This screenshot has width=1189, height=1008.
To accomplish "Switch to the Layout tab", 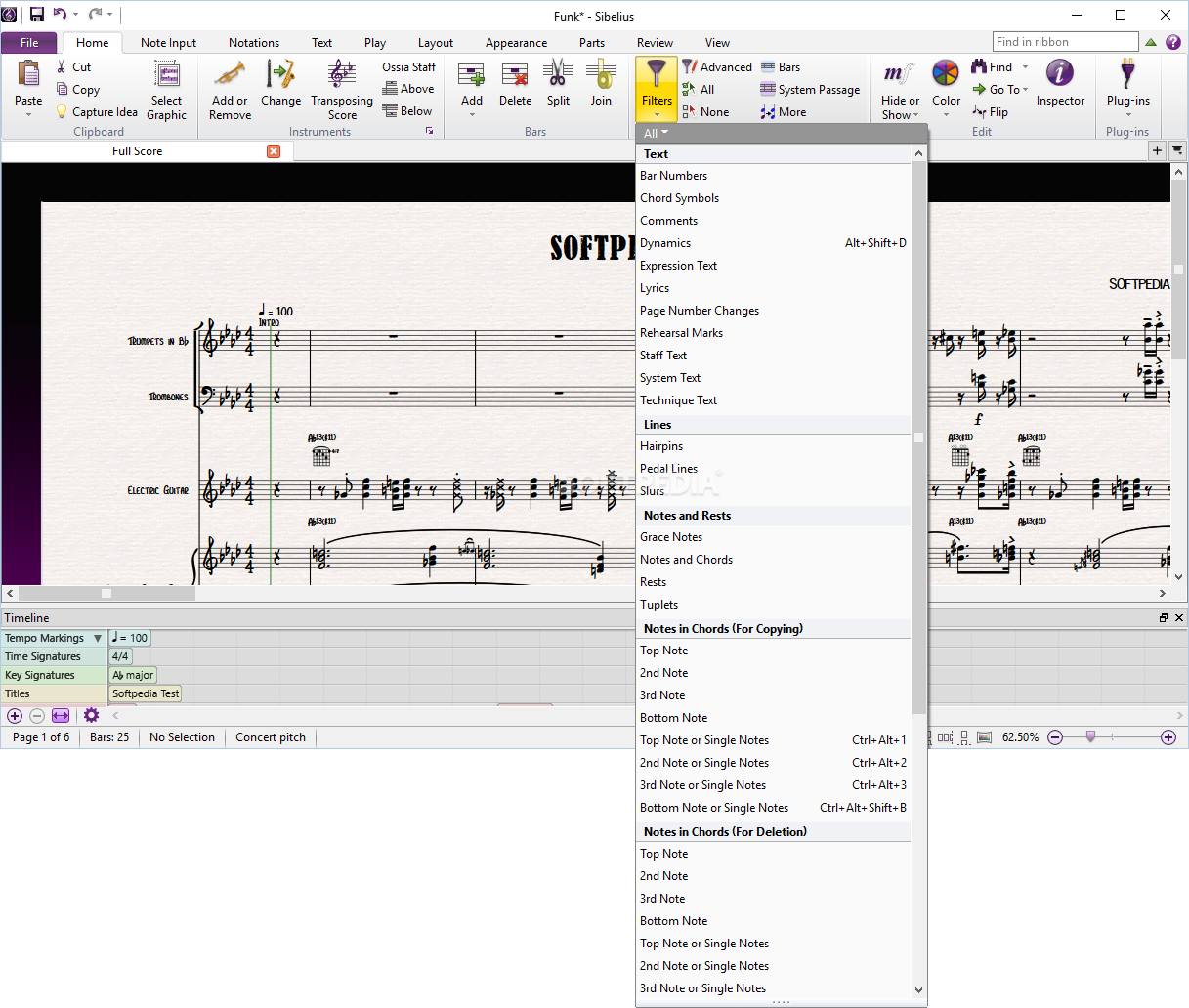I will tap(435, 42).
